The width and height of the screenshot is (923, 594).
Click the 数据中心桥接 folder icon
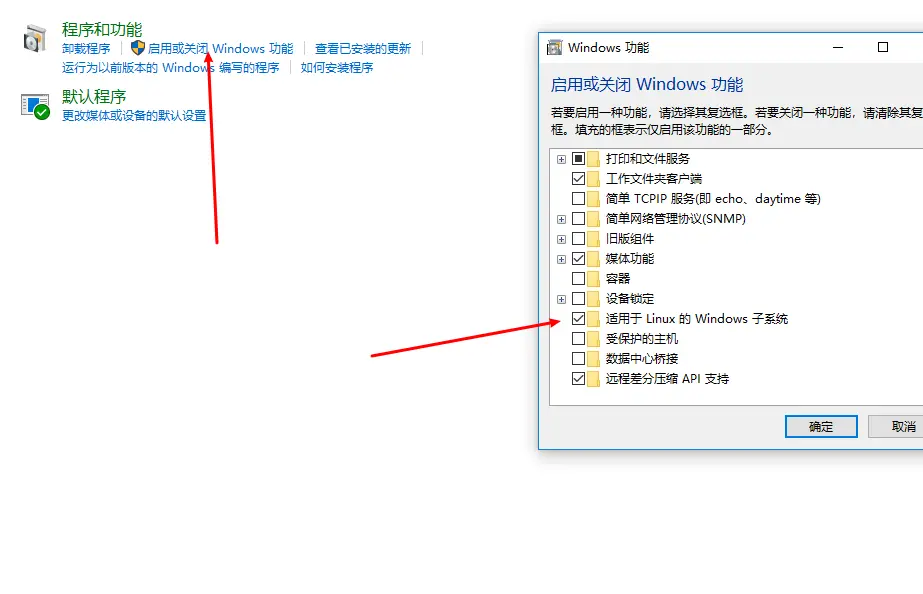pos(593,359)
